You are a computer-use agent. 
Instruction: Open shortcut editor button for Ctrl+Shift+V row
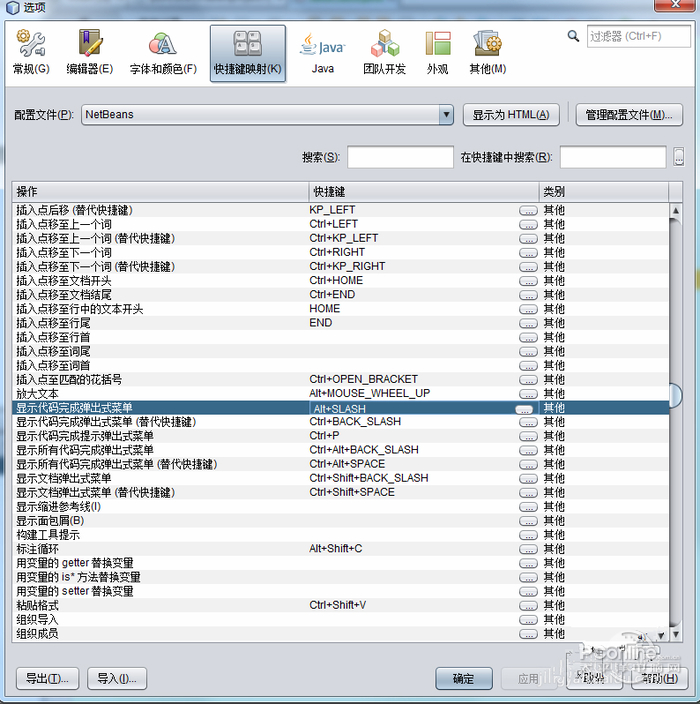(x=528, y=606)
